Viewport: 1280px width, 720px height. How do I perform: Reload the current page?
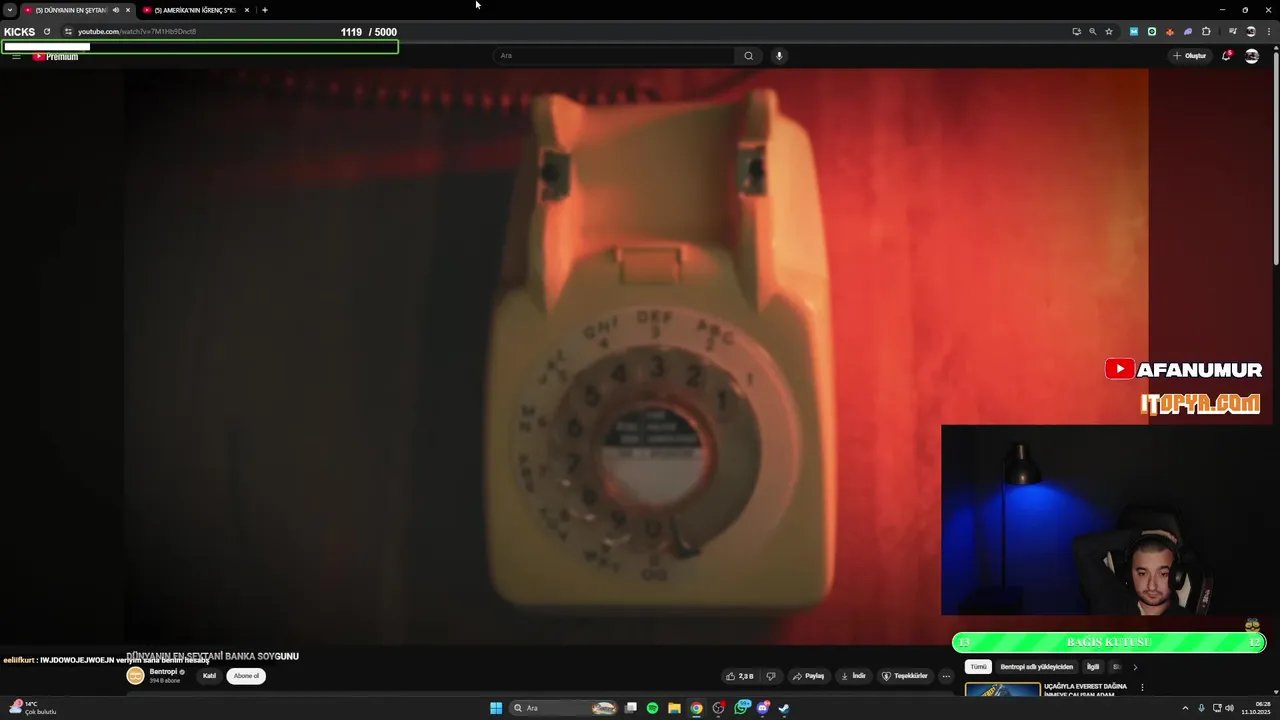coord(47,32)
